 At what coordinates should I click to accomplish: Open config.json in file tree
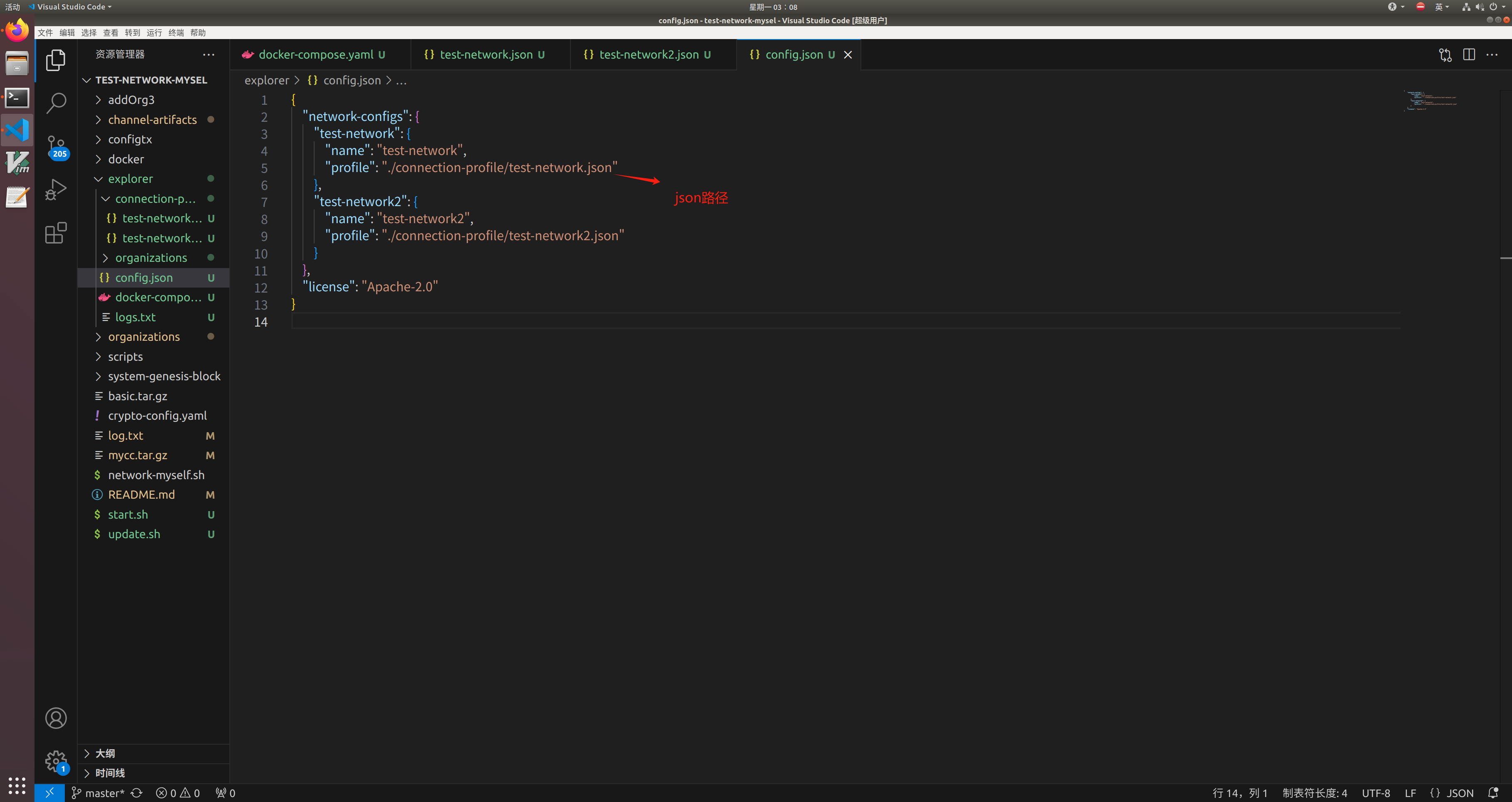153,278
